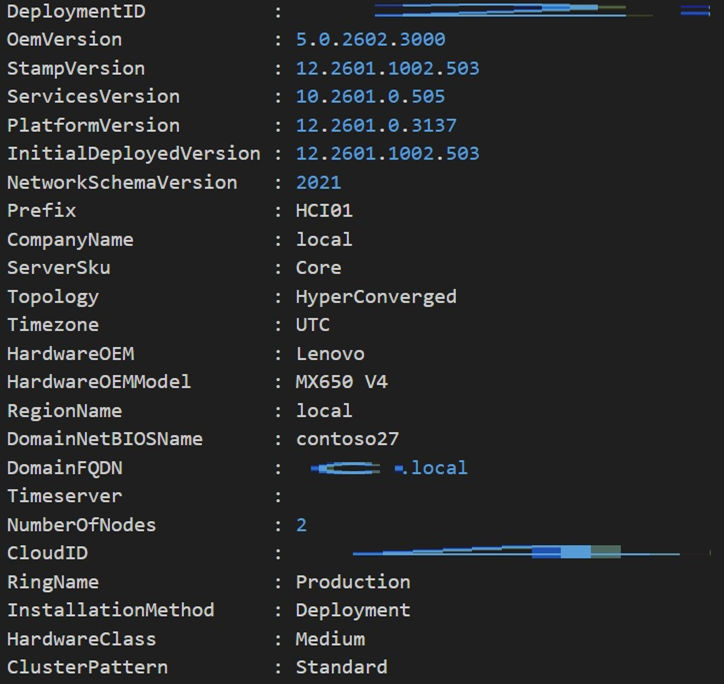The width and height of the screenshot is (724, 684).
Task: Click the Timezone value UTC
Action: point(312,325)
